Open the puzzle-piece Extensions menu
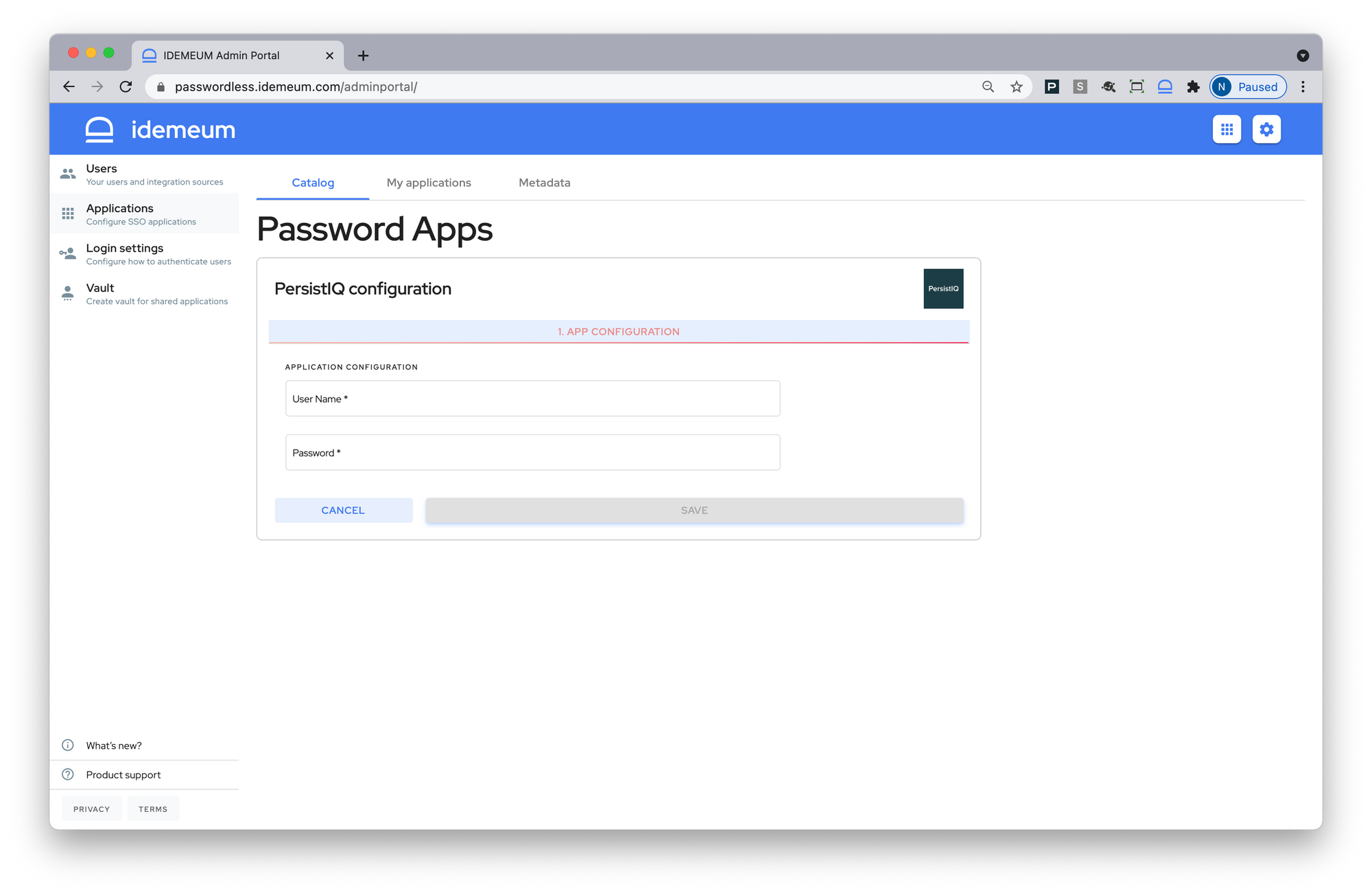 tap(1193, 86)
